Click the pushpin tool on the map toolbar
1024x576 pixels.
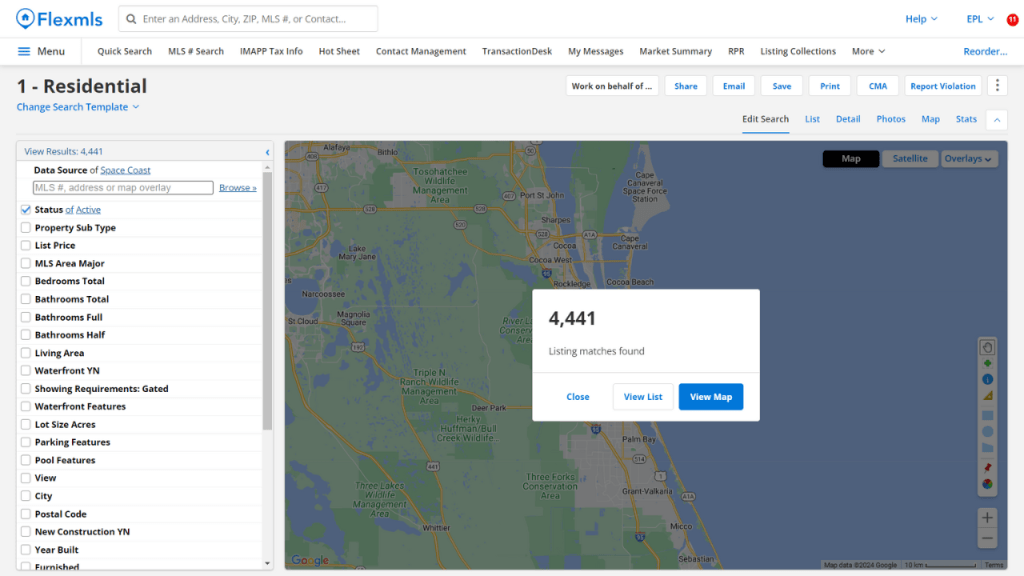[x=987, y=467]
